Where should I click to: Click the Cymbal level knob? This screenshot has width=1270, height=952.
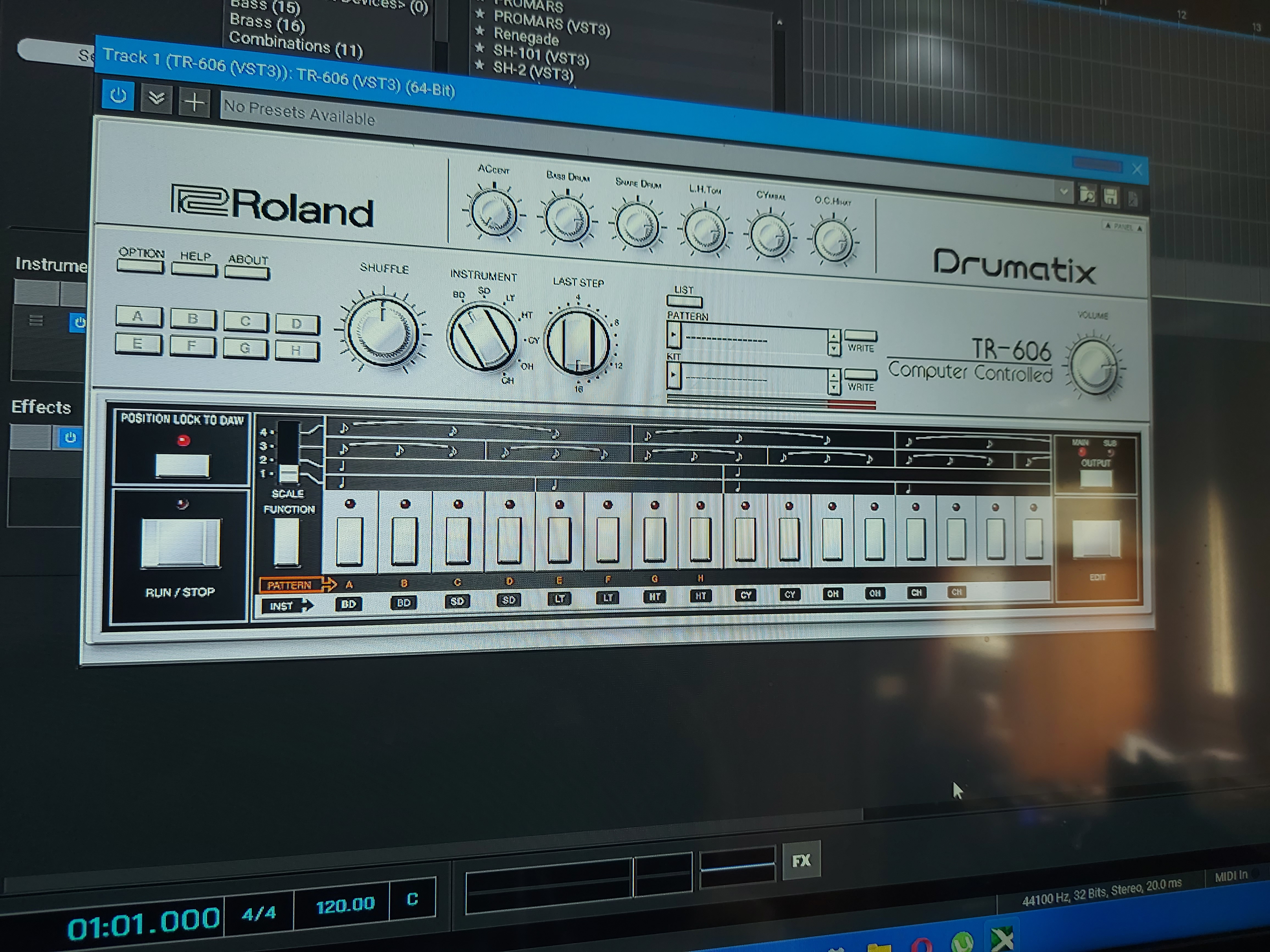pos(770,236)
